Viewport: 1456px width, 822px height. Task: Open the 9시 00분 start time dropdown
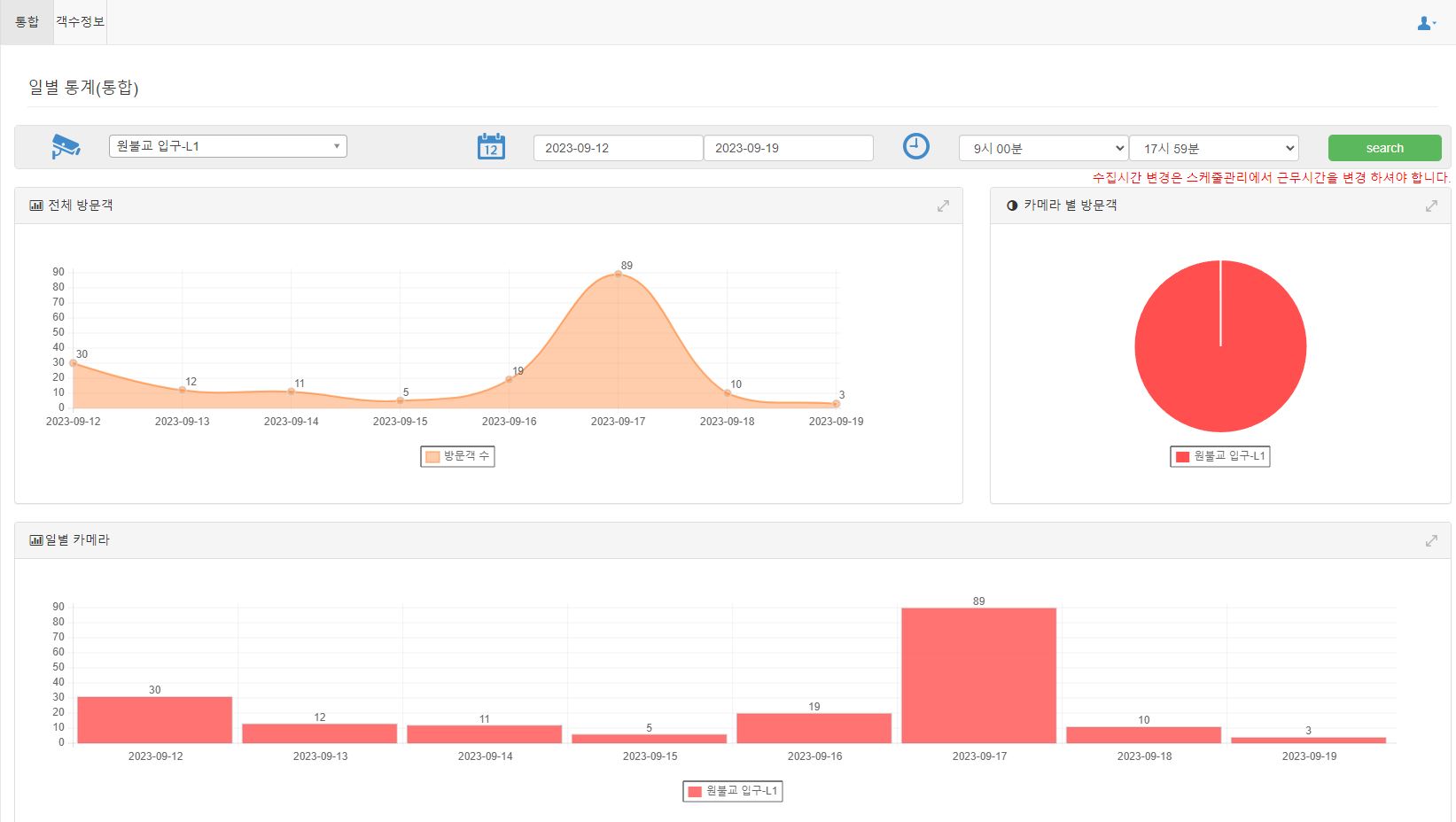(x=1042, y=148)
